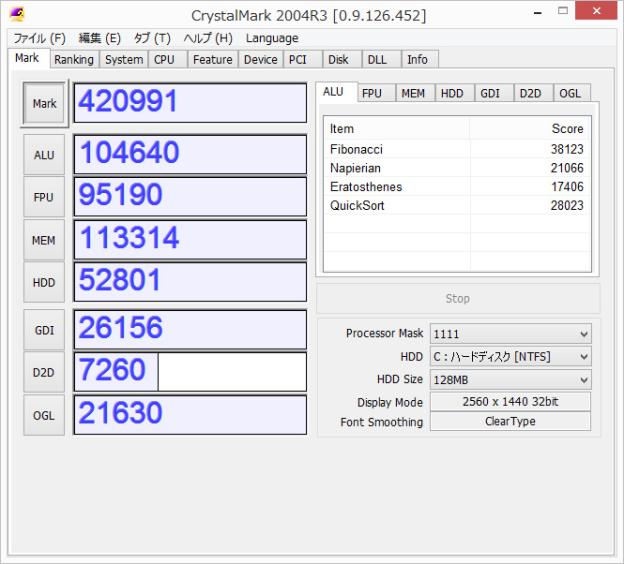Image resolution: width=624 pixels, height=564 pixels.
Task: Switch to the Feature tab
Action: 213,59
